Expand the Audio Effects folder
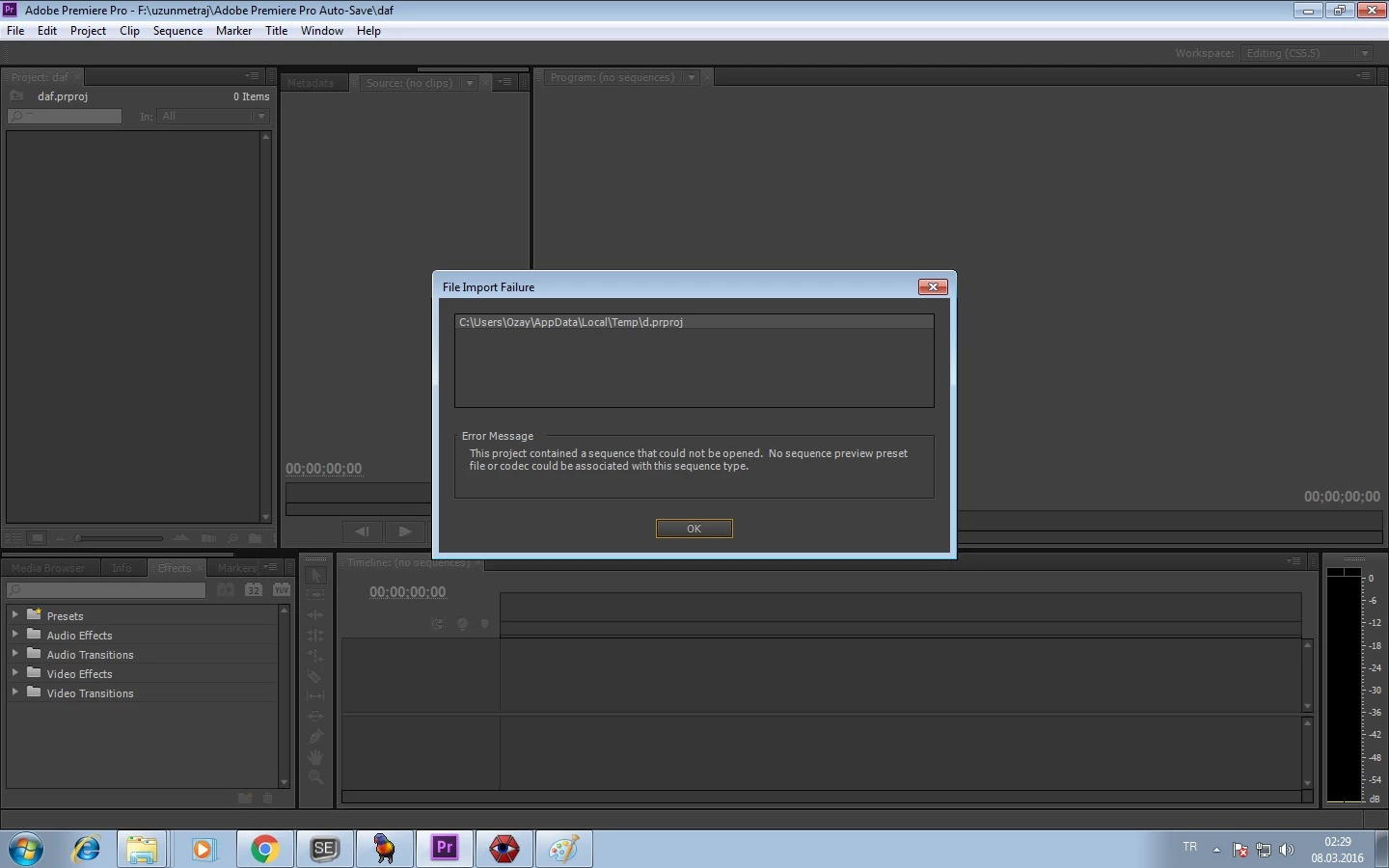 tap(14, 634)
